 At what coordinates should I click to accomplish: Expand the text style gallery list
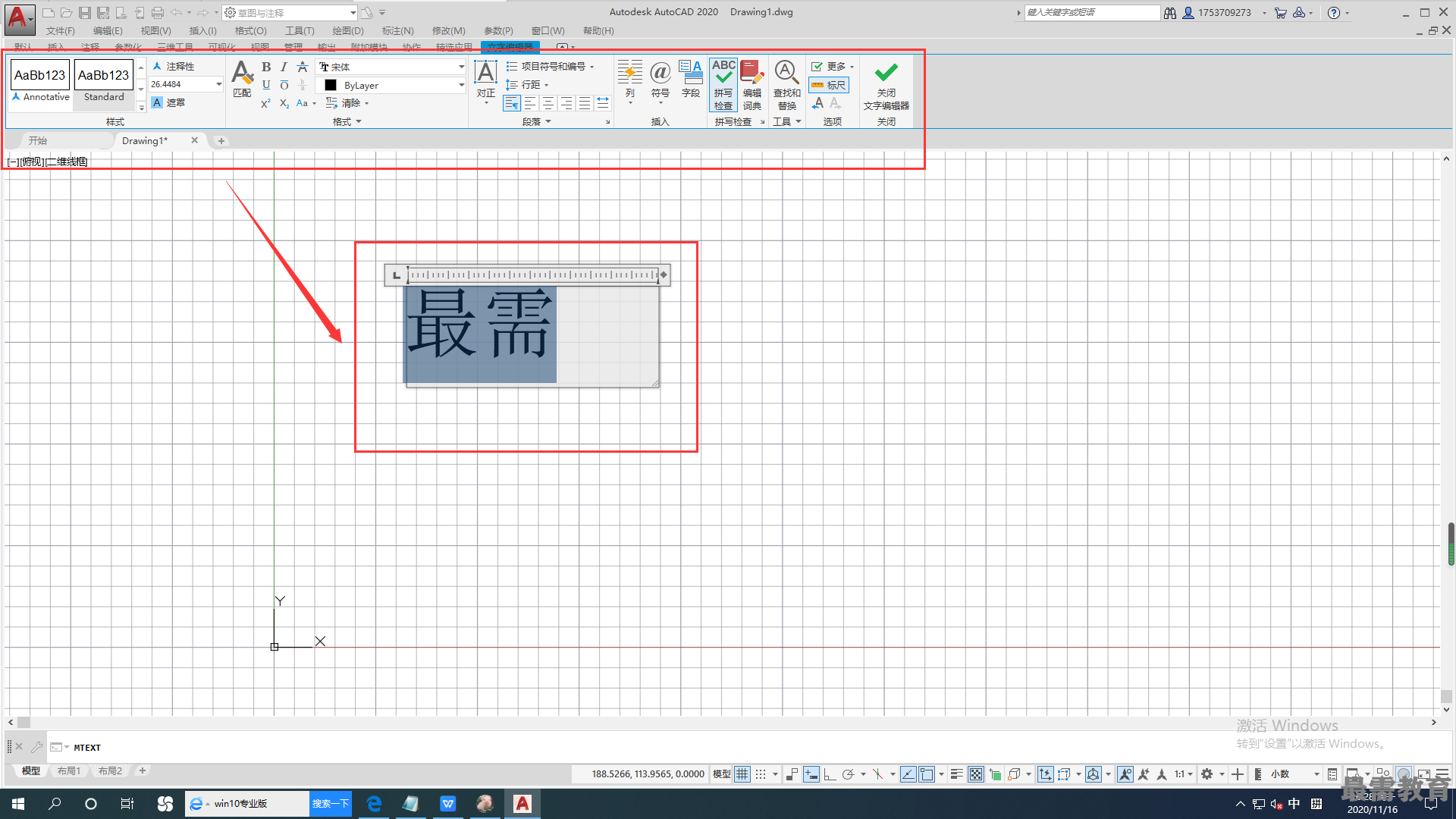point(141,107)
